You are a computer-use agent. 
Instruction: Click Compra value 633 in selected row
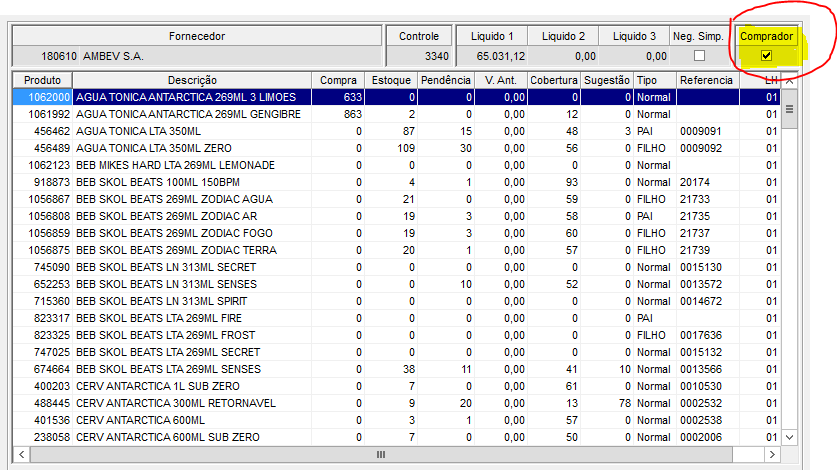click(353, 97)
